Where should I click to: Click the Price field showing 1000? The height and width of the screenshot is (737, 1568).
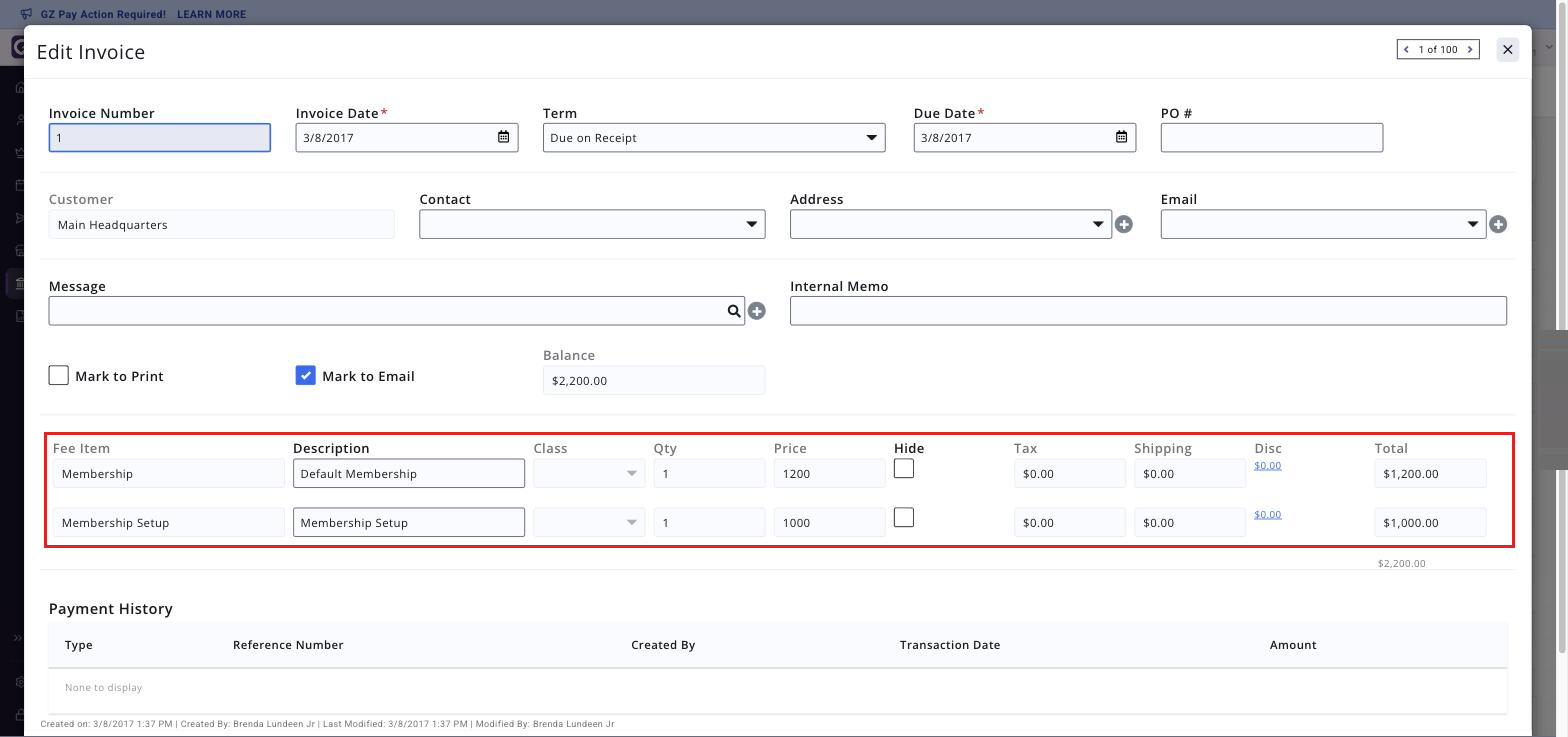point(829,522)
